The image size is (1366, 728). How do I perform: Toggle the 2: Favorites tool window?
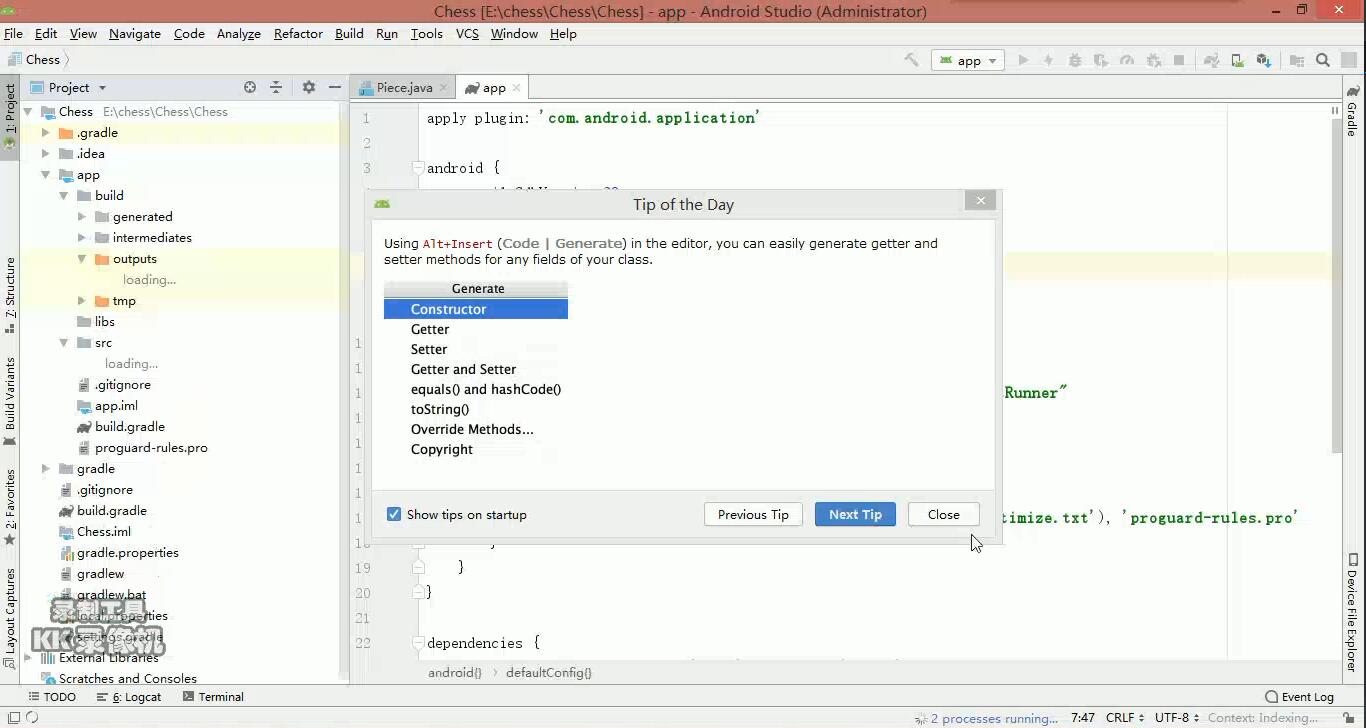pyautogui.click(x=10, y=507)
